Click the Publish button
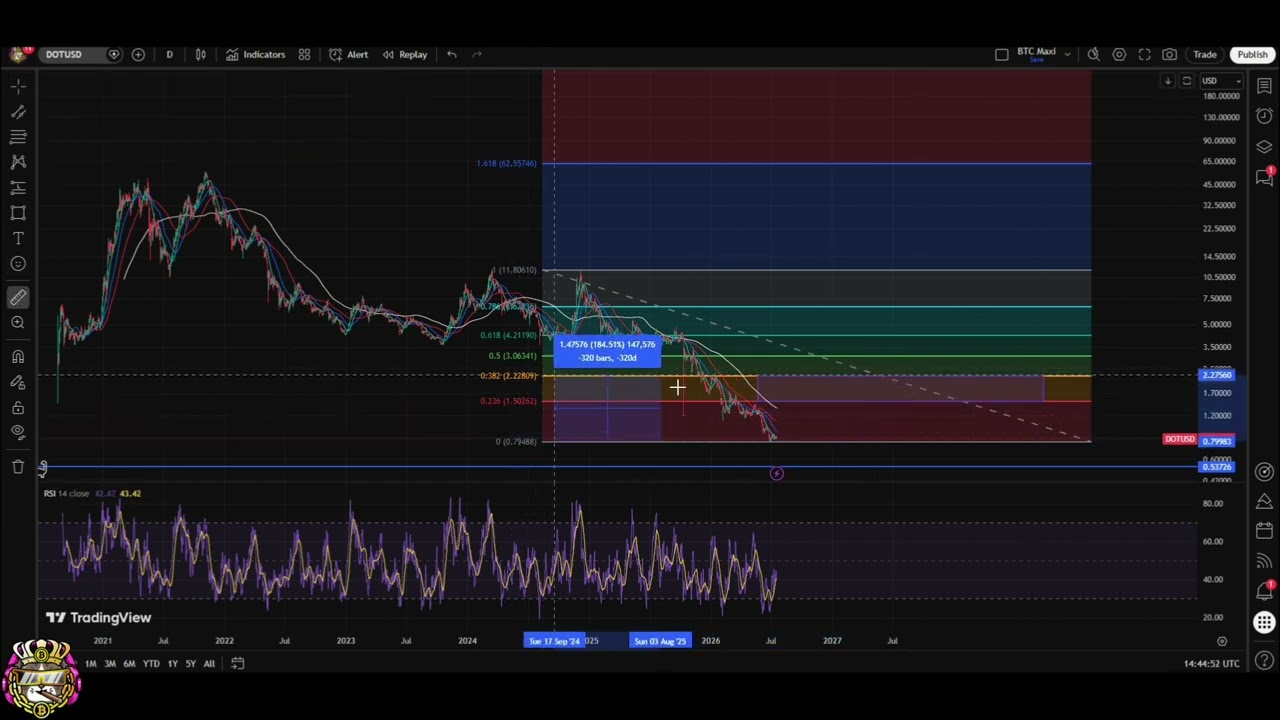 pos(1252,54)
